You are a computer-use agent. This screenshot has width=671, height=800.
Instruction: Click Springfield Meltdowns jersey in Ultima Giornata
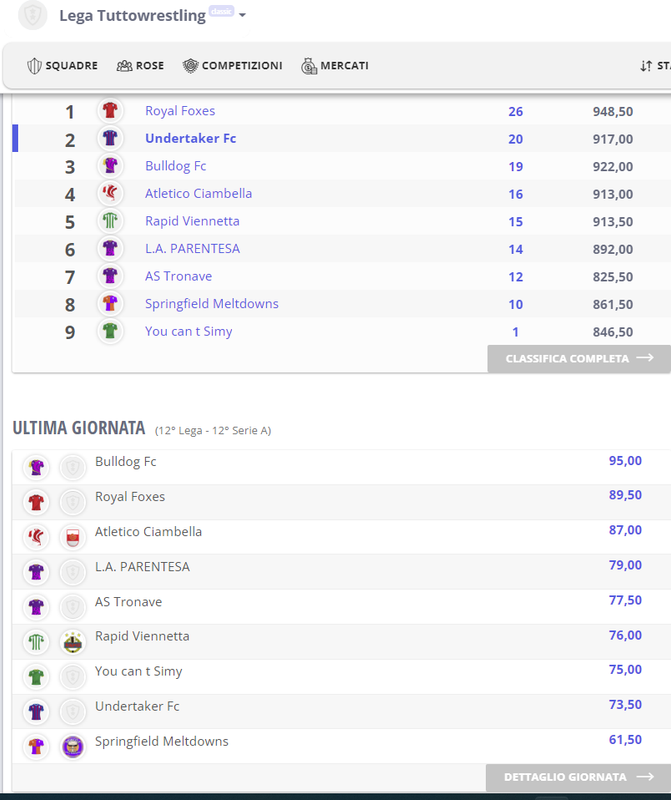(36, 747)
